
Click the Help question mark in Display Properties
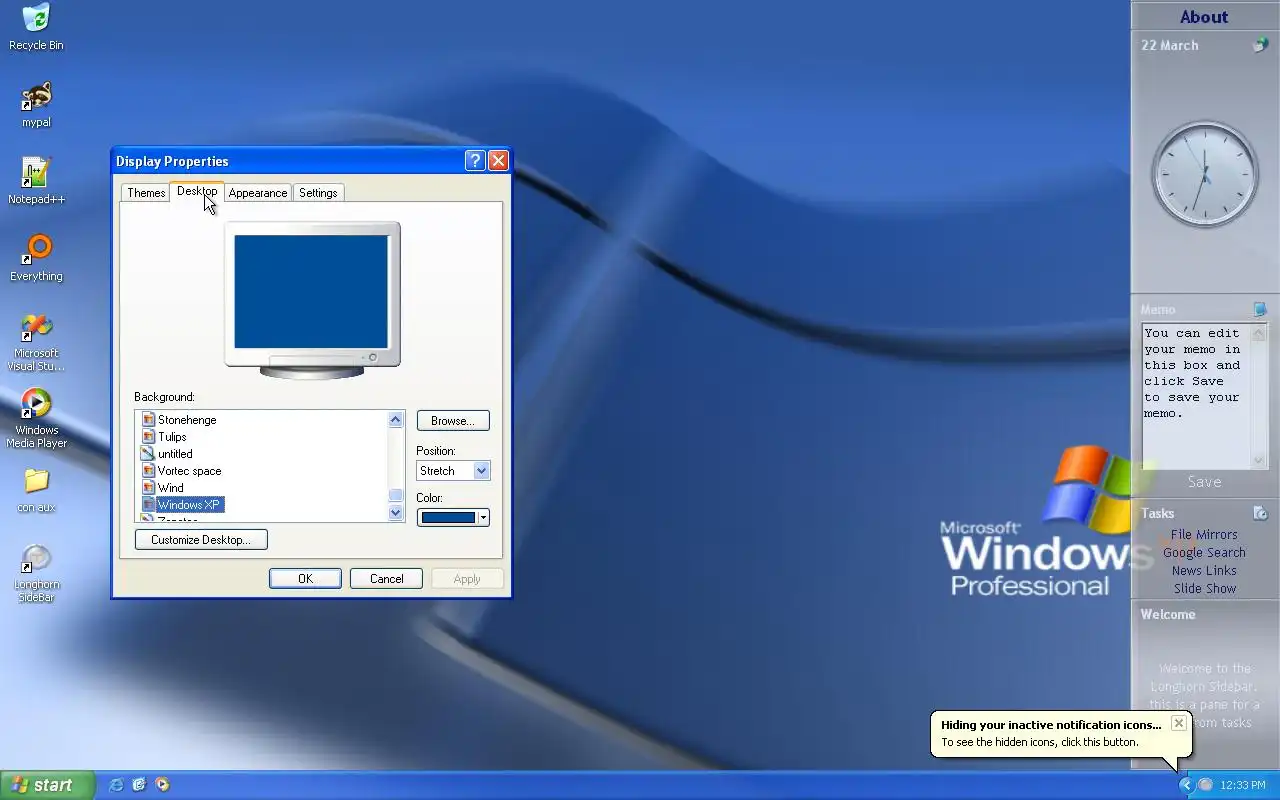(475, 161)
